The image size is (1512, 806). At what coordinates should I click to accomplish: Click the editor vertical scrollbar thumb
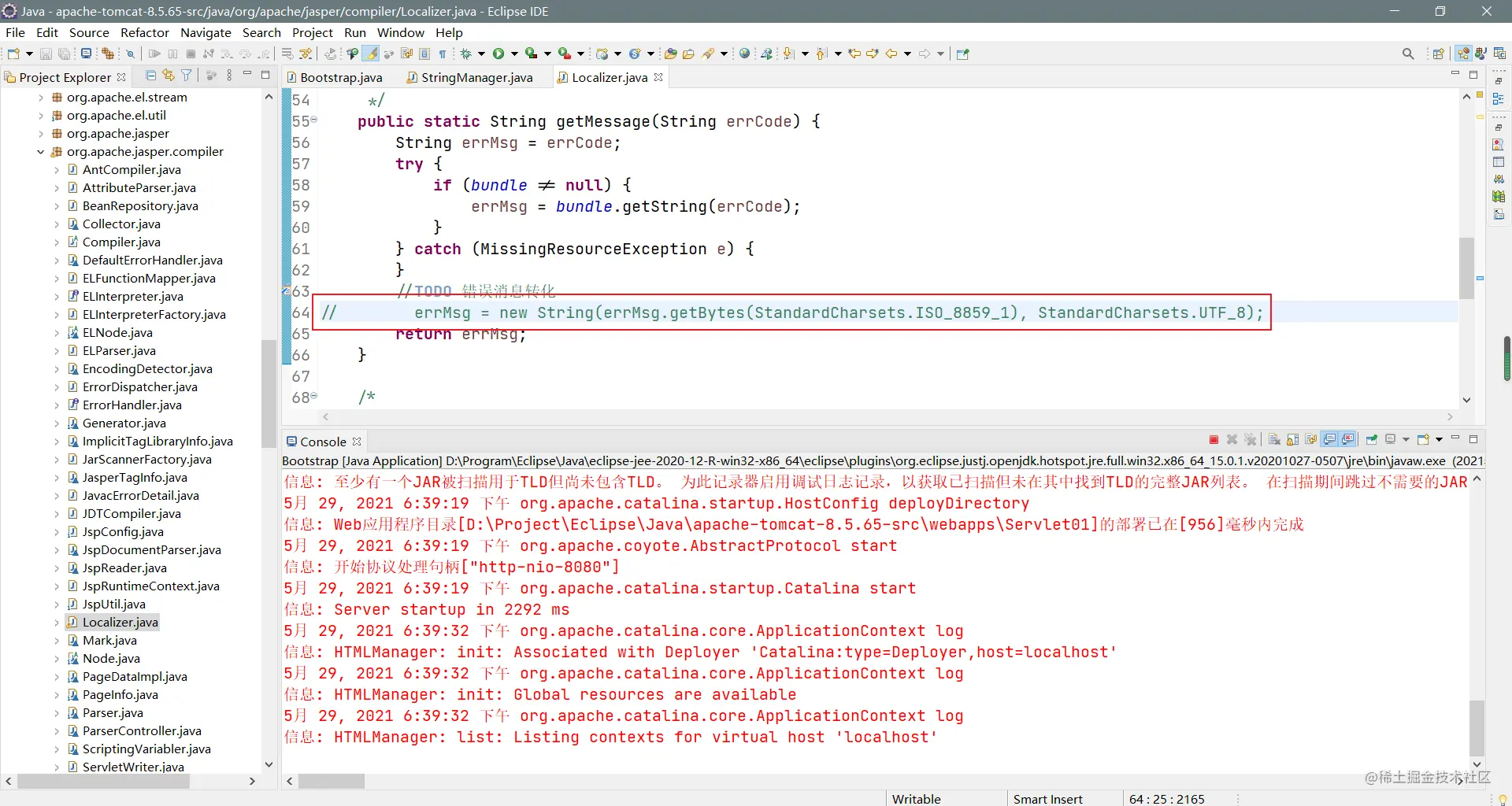(x=1466, y=268)
